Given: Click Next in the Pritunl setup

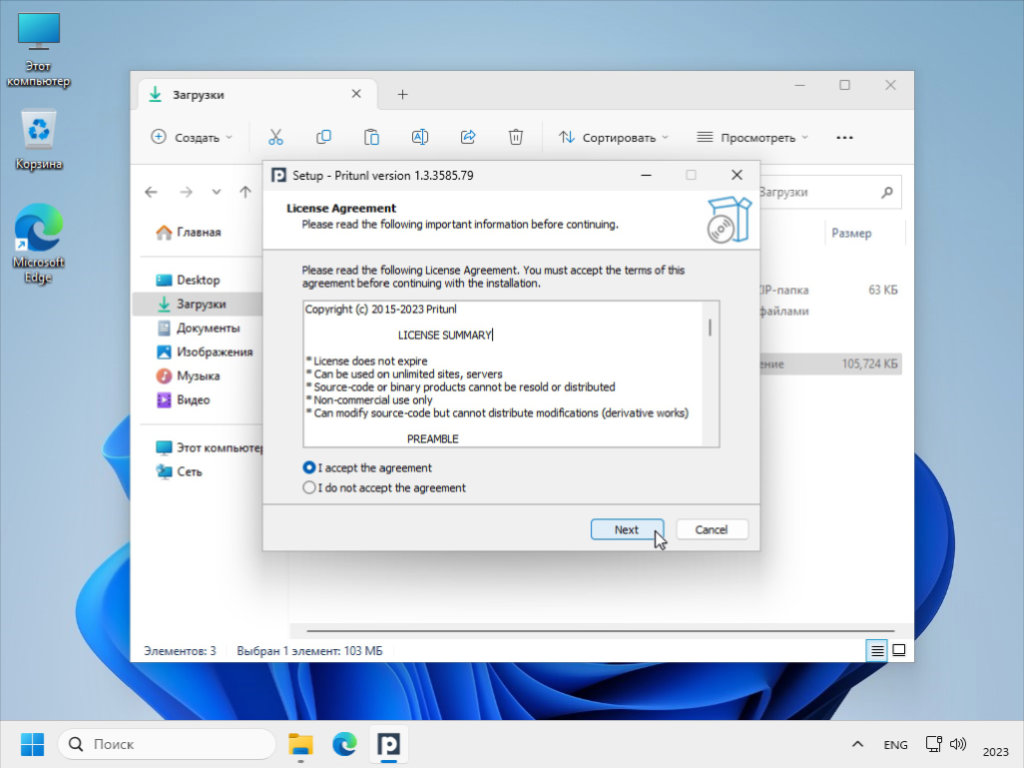Looking at the screenshot, I should tap(627, 530).
